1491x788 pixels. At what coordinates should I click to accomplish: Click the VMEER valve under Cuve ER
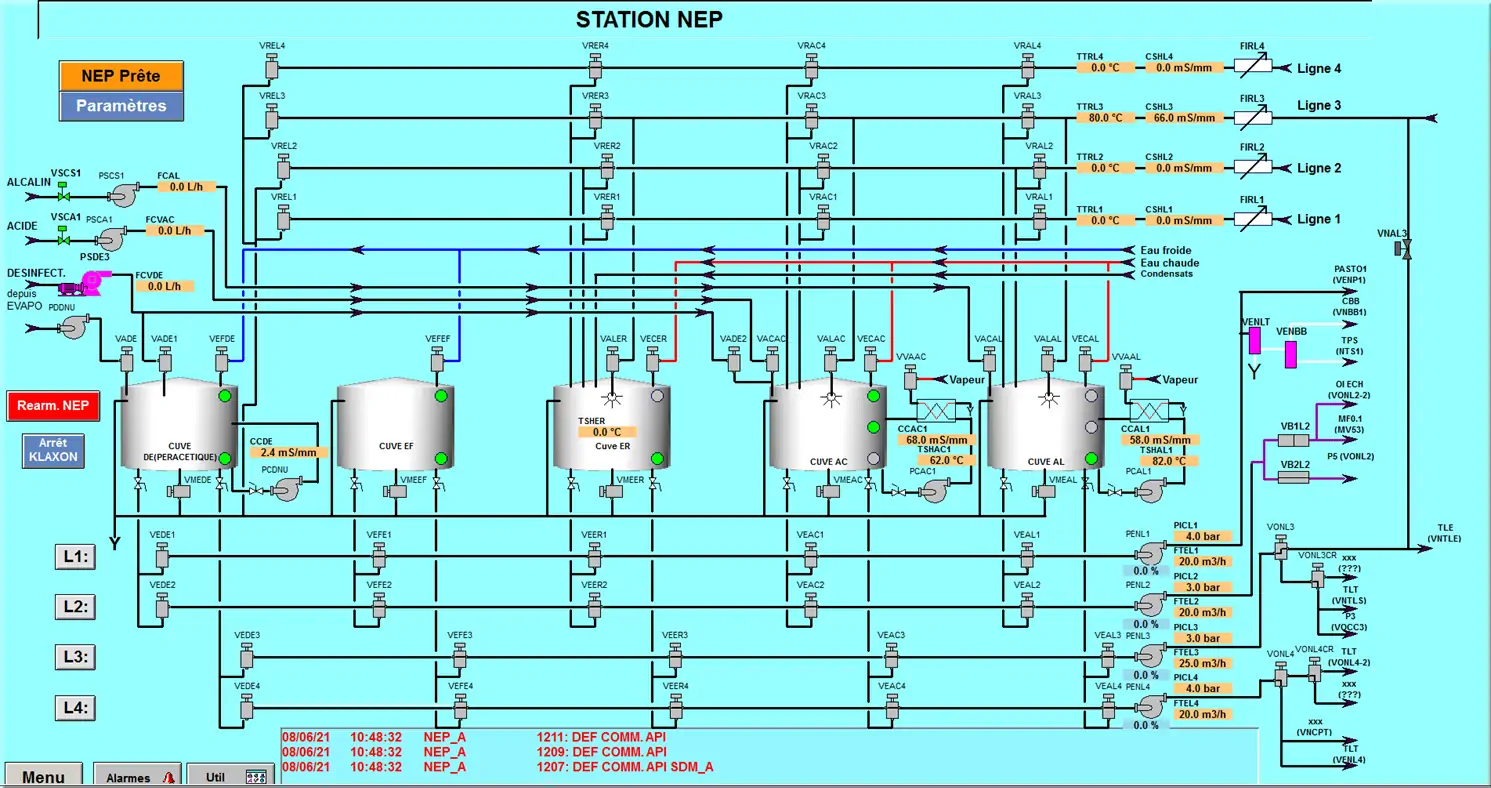(610, 492)
